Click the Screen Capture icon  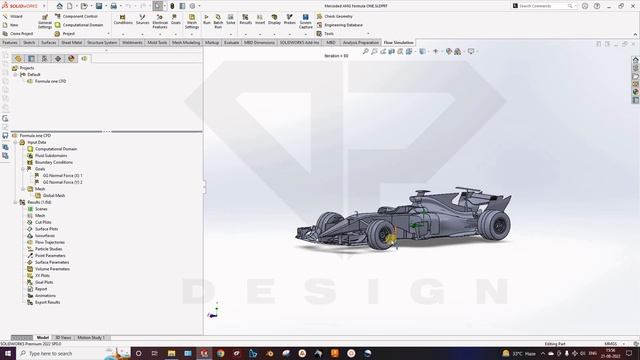305,21
